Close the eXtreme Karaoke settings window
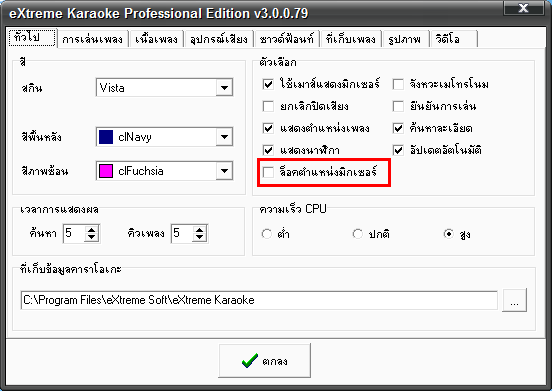This screenshot has height=391, width=552. click(523, 8)
